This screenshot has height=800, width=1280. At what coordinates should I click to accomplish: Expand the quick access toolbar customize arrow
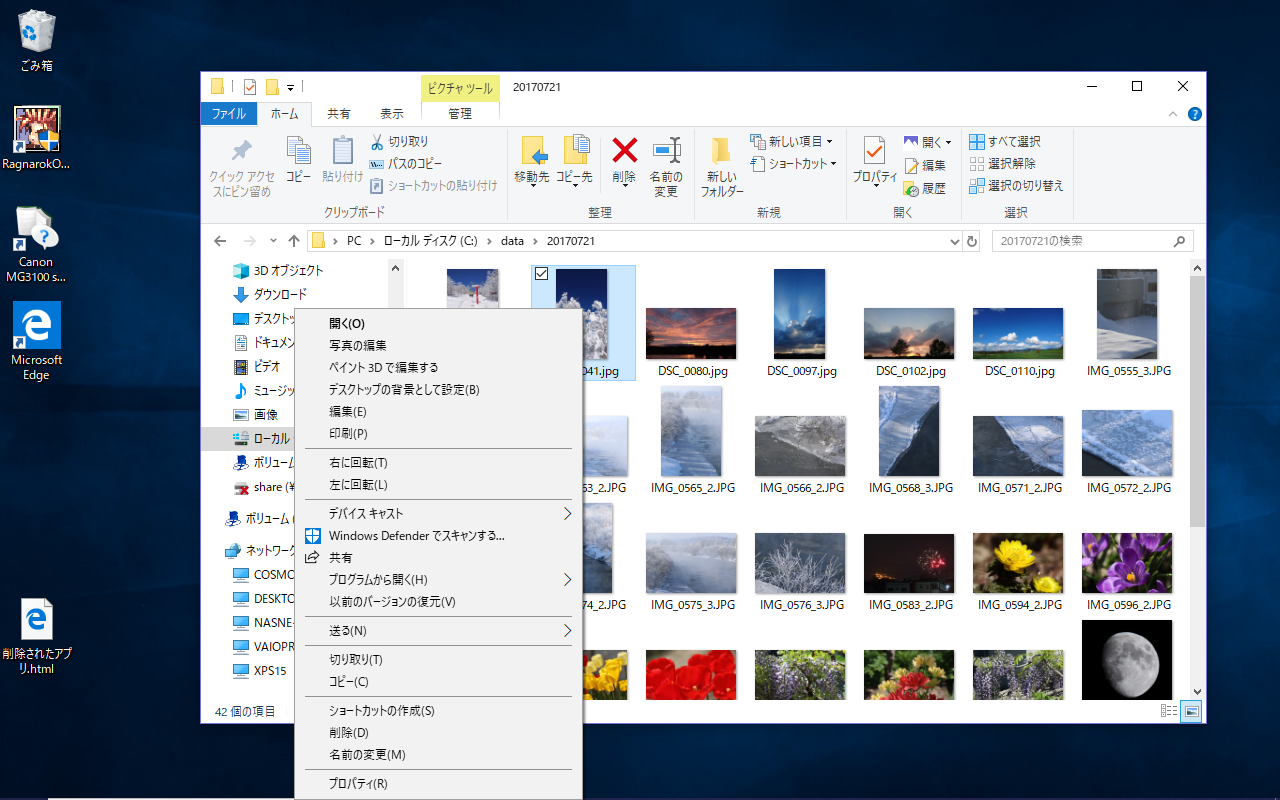click(x=290, y=87)
